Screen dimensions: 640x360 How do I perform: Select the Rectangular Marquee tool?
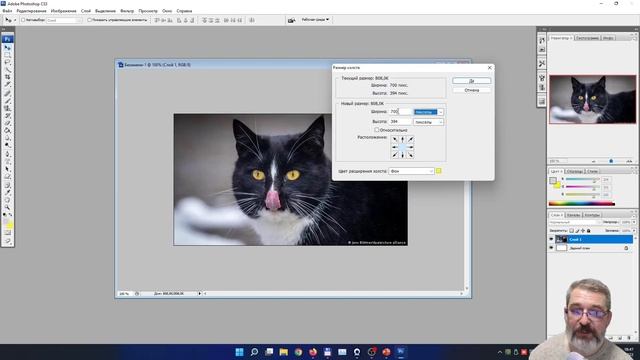(7, 55)
